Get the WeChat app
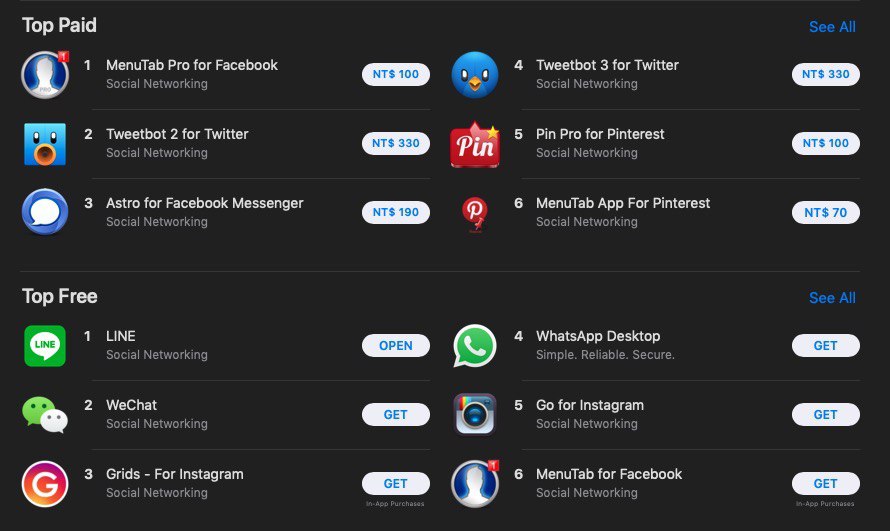 click(x=396, y=414)
